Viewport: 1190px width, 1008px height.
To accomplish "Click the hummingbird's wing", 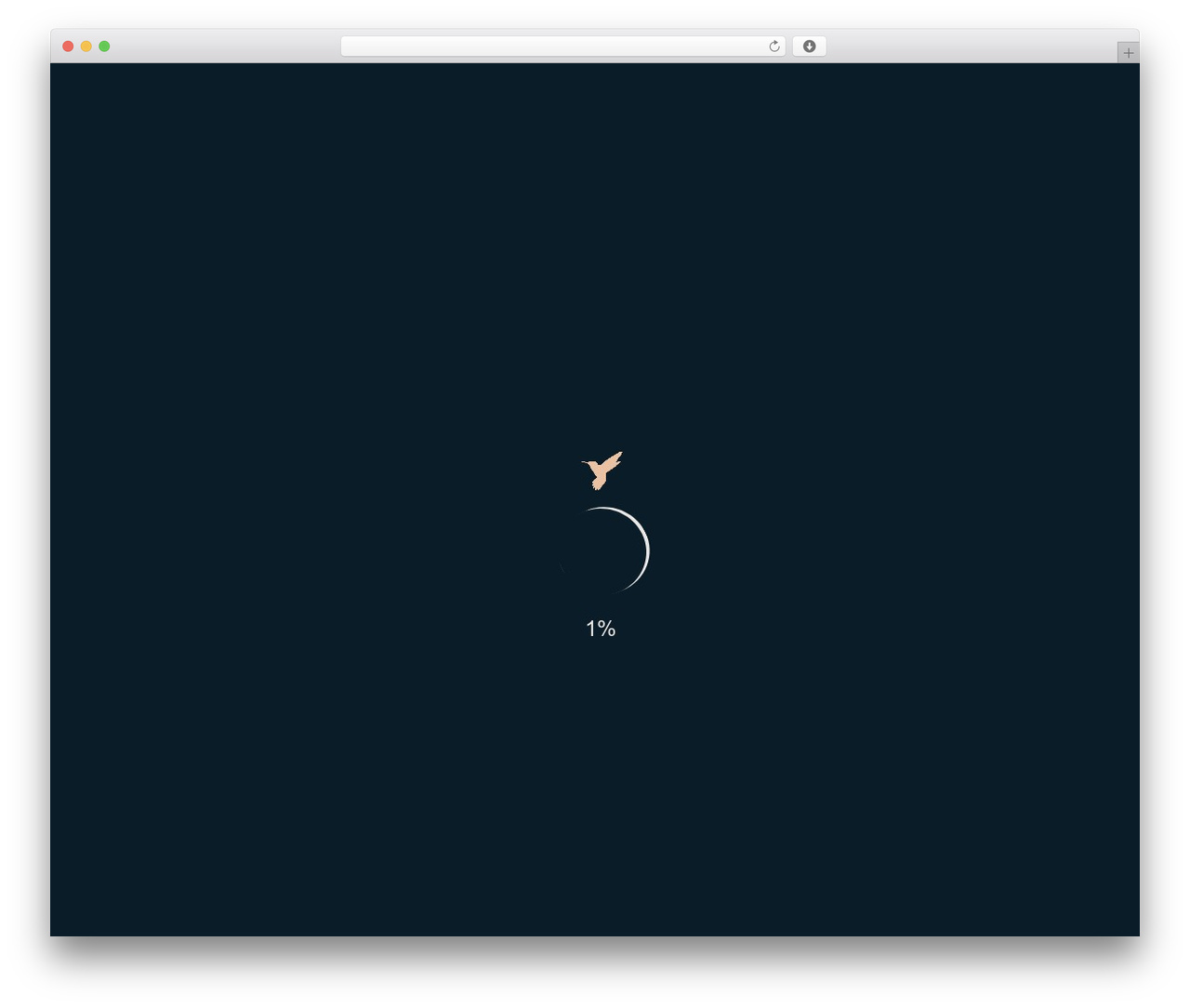I will (613, 460).
